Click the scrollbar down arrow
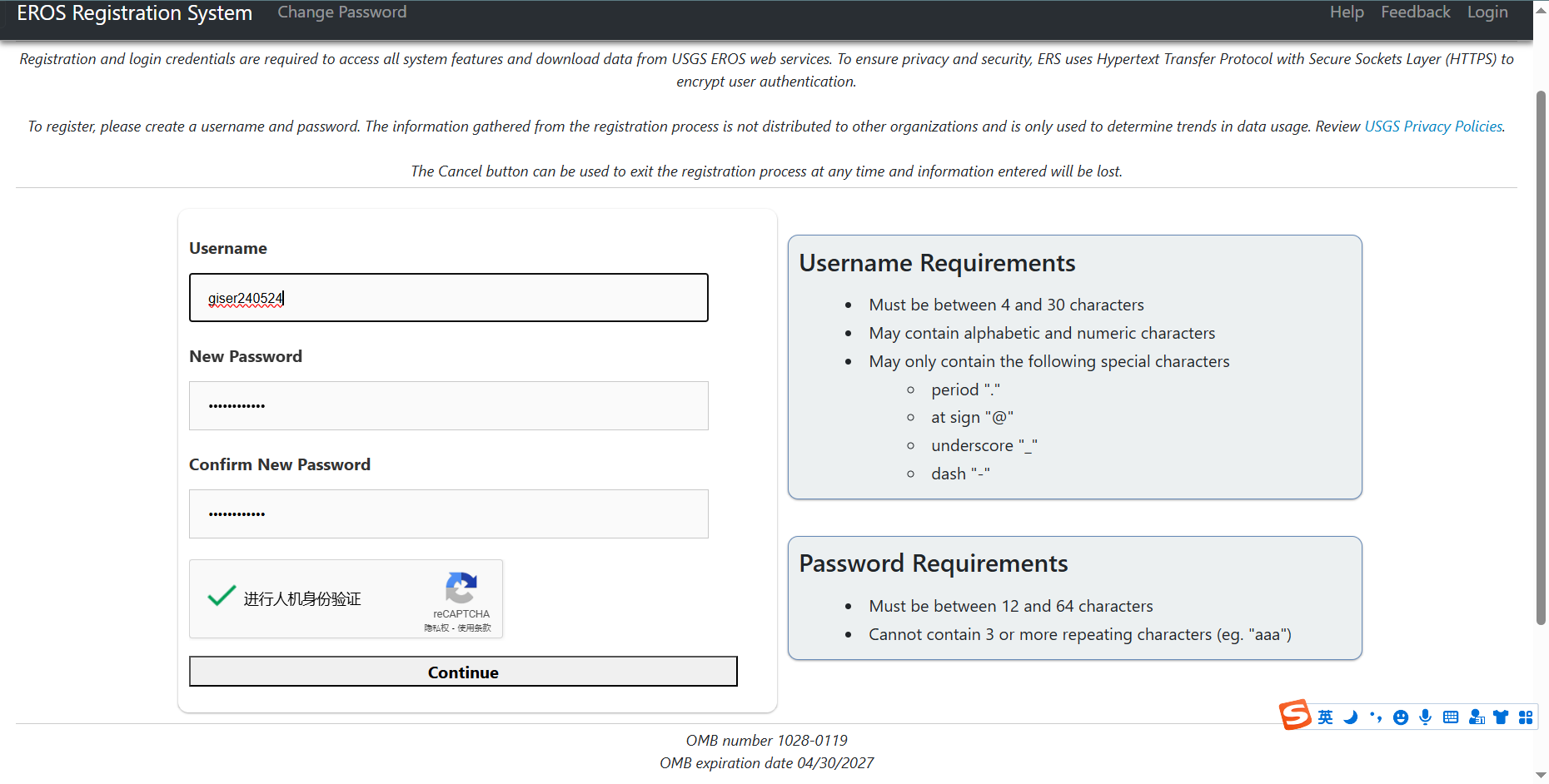Viewport: 1549px width, 784px height. [1541, 776]
